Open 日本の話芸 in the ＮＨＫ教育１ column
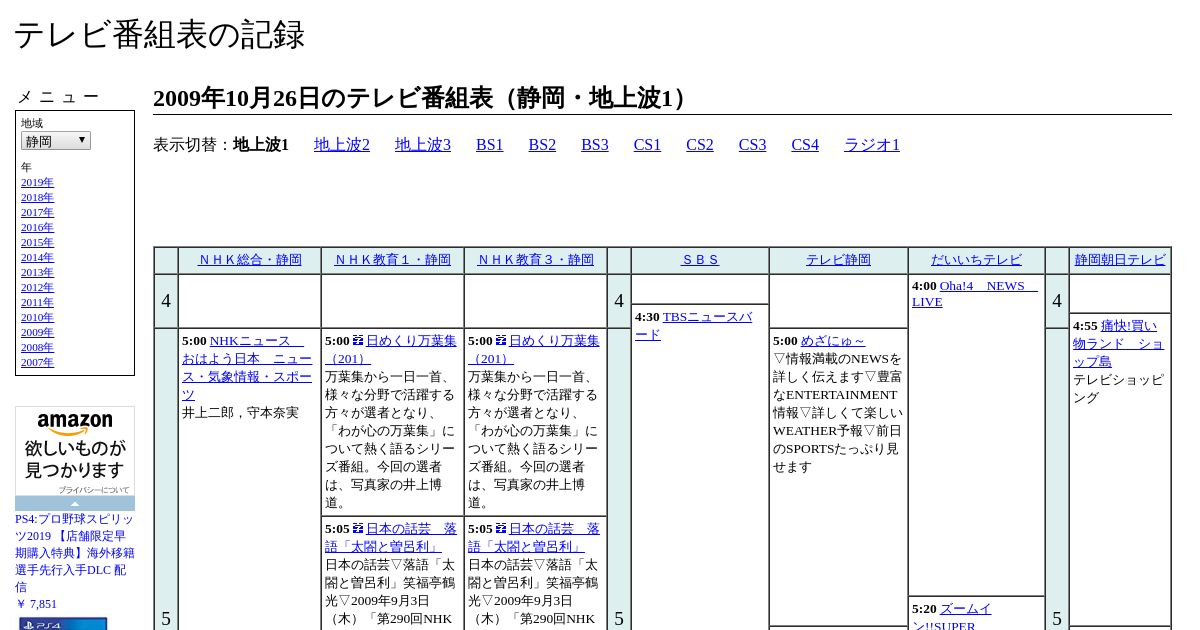The height and width of the screenshot is (630, 1200). tap(391, 538)
